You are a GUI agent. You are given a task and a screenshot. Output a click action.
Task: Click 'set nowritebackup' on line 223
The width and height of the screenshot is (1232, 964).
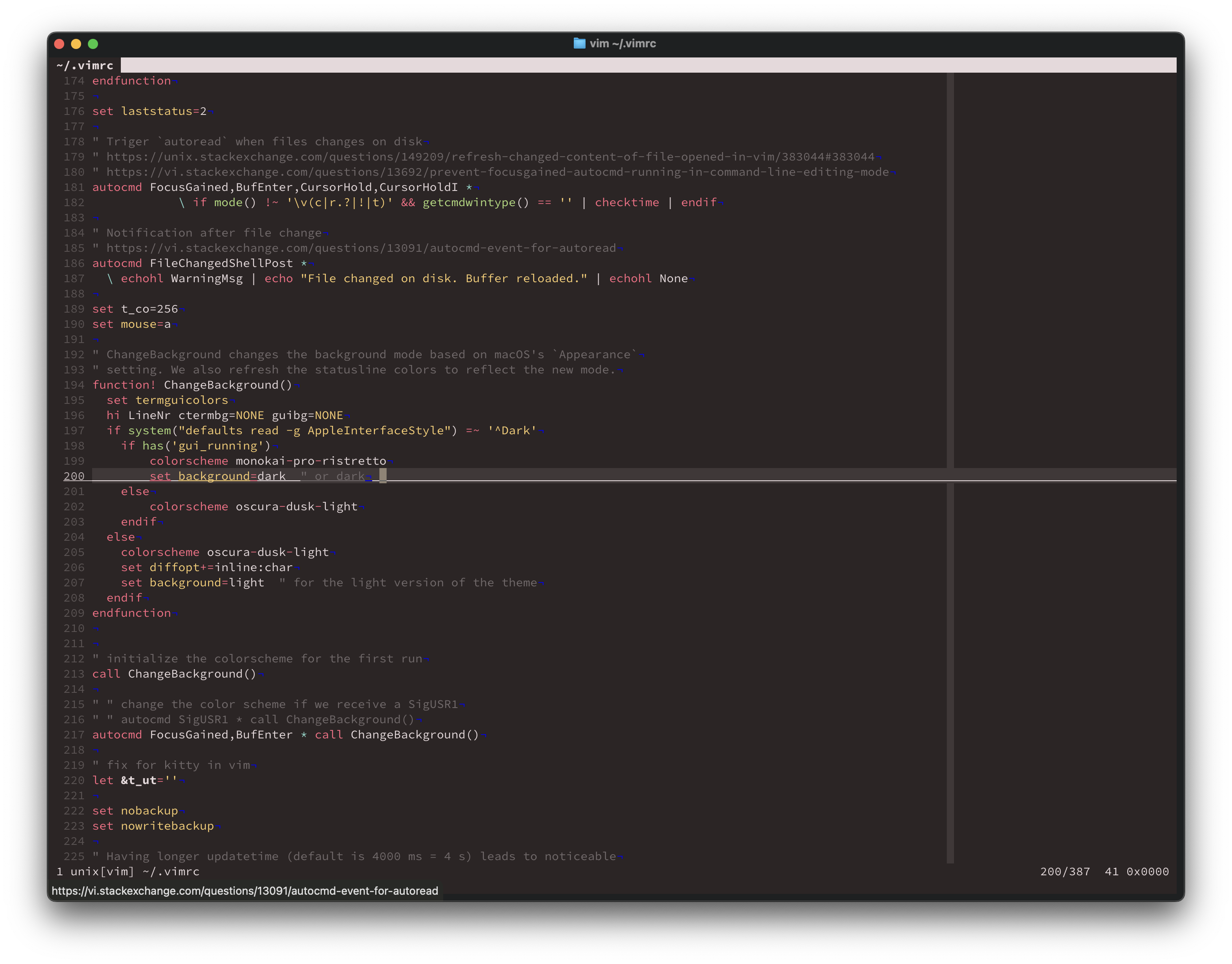[x=153, y=826]
